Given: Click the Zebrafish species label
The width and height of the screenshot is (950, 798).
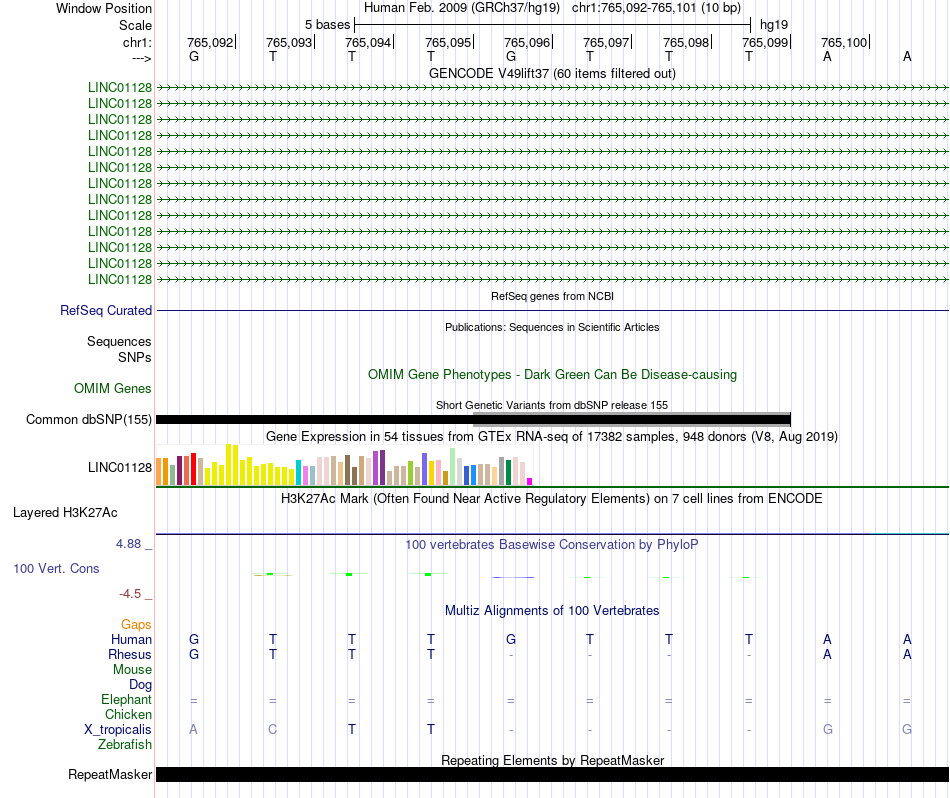Looking at the screenshot, I should coord(125,744).
